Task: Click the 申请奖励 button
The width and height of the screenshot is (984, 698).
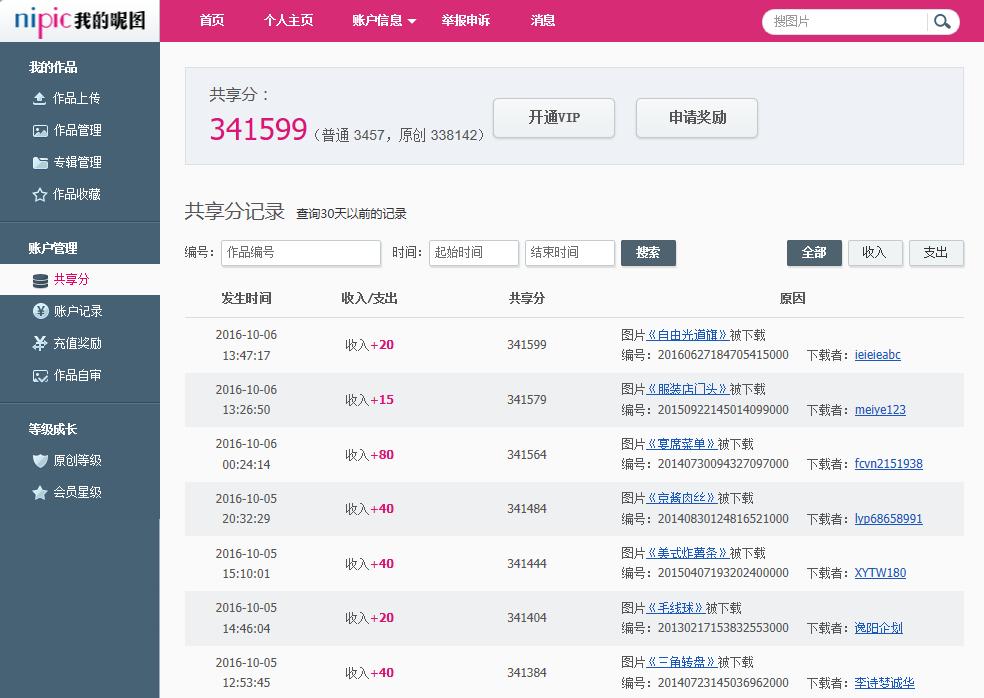Action: [696, 118]
